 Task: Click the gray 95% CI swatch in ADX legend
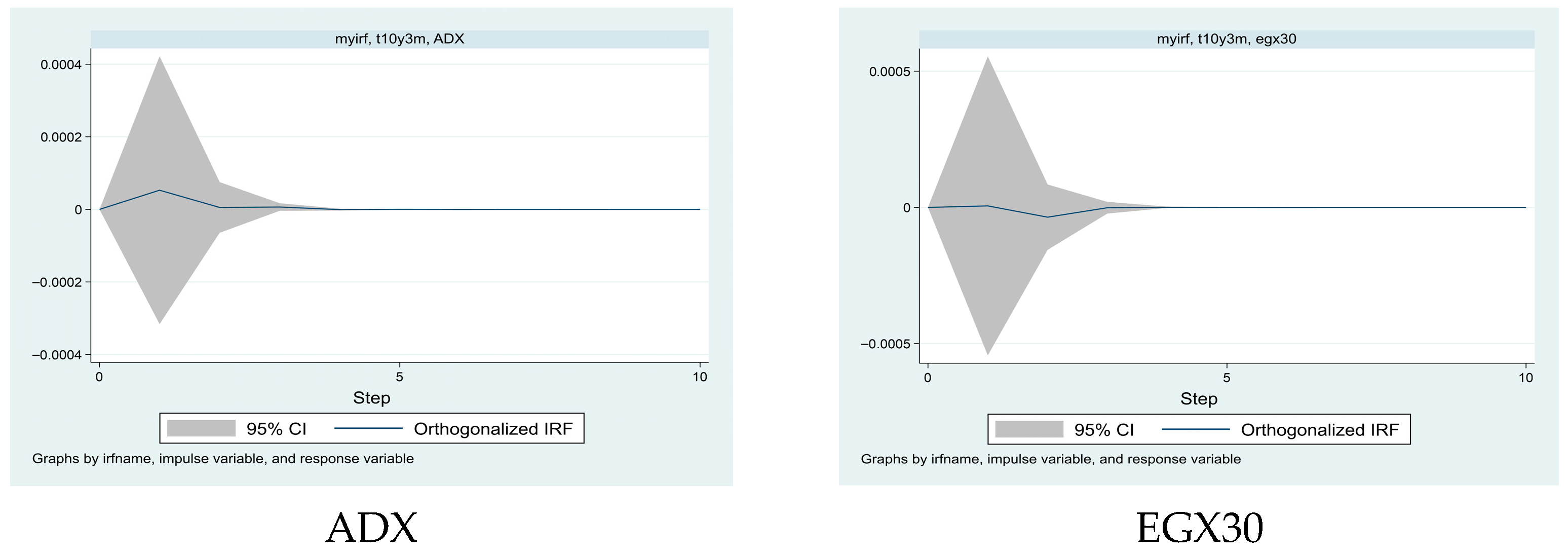coord(201,428)
